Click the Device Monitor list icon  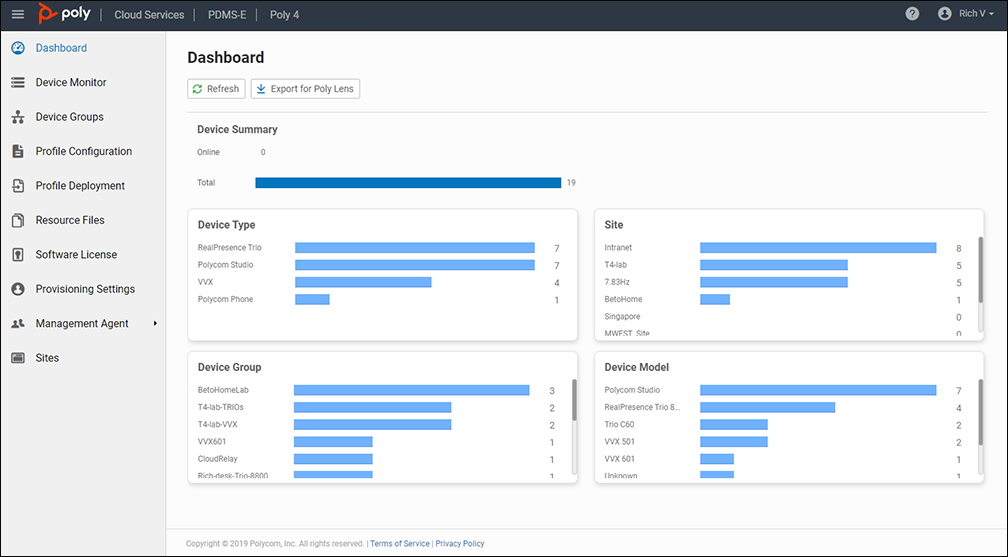coord(18,82)
